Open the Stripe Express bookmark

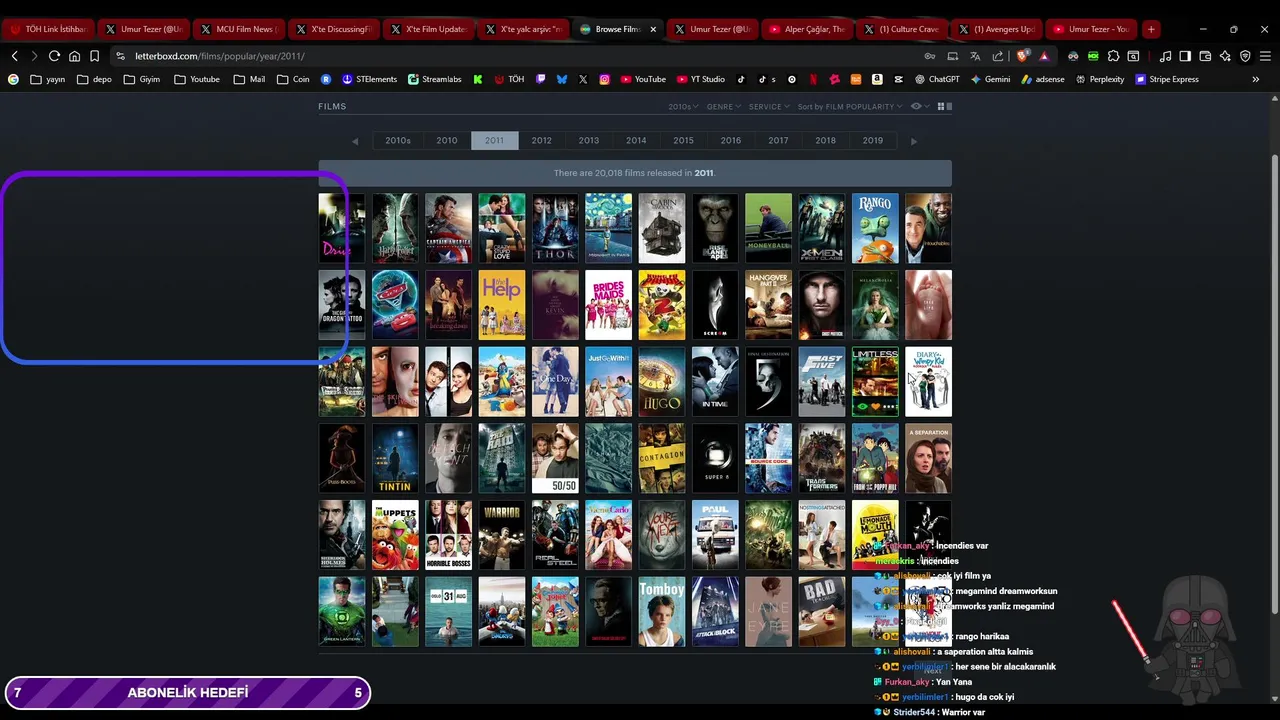[x=1167, y=79]
